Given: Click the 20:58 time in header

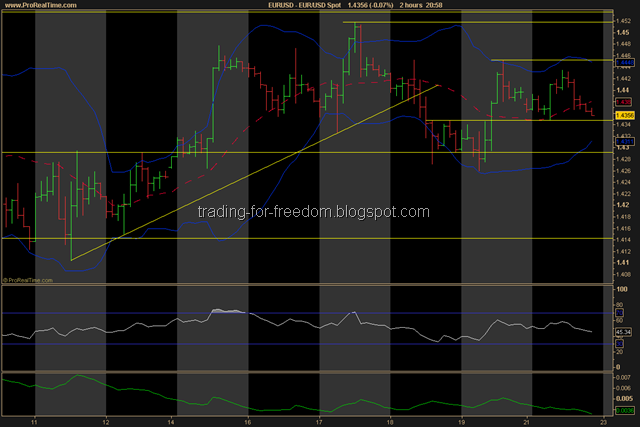Looking at the screenshot, I should (434, 5).
